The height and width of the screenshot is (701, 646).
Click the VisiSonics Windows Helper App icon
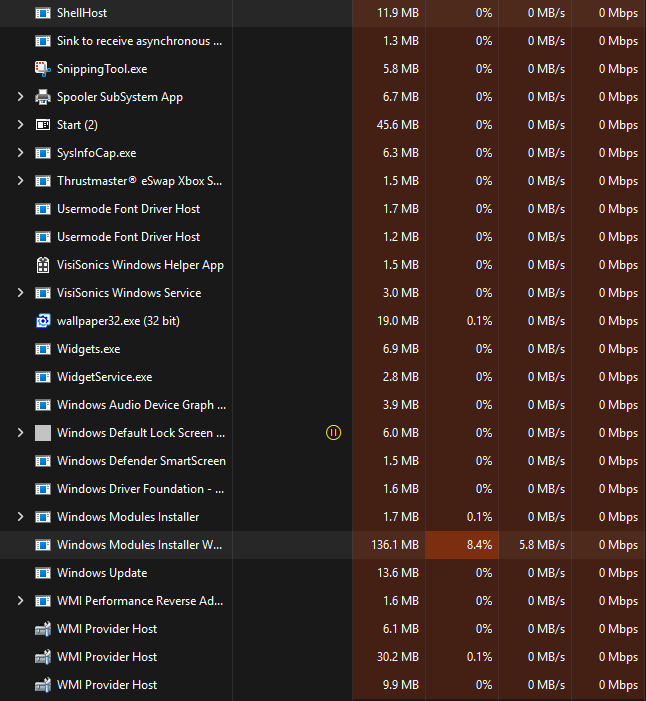[x=43, y=265]
